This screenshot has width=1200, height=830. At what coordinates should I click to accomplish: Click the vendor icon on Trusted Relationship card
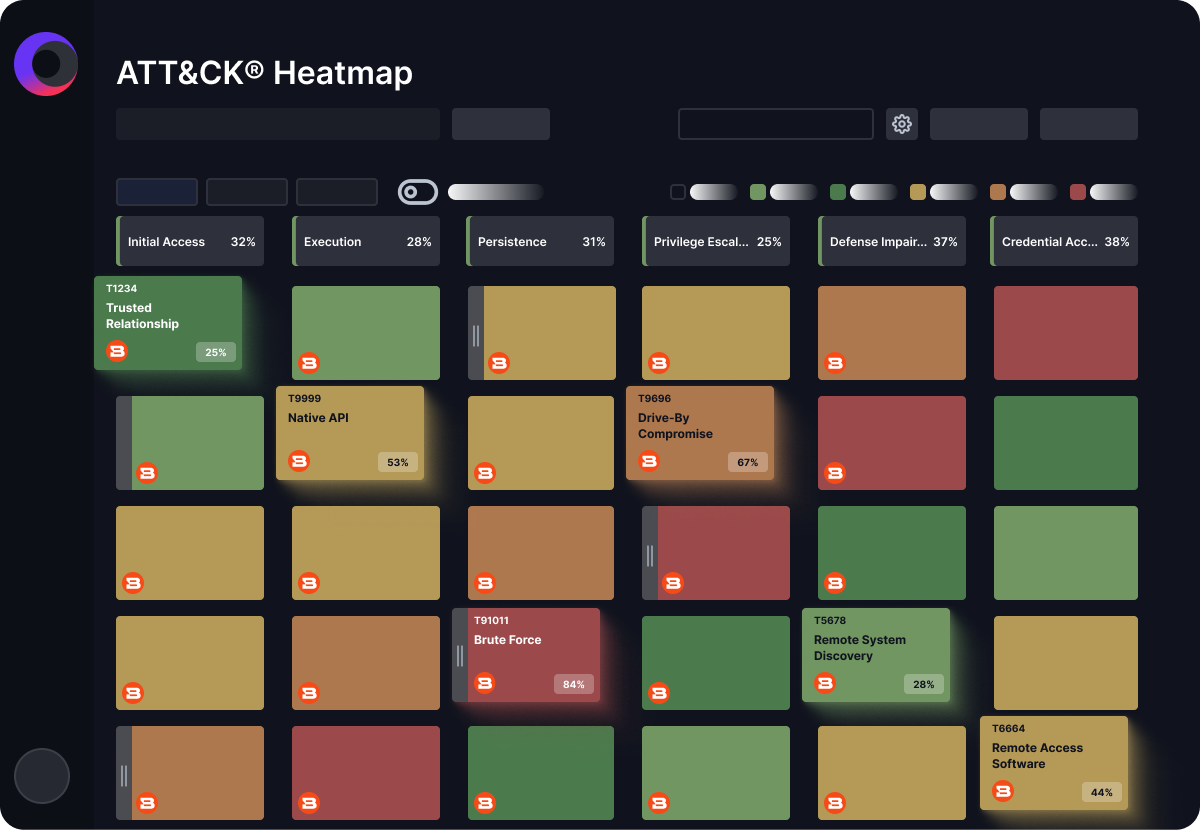point(117,351)
